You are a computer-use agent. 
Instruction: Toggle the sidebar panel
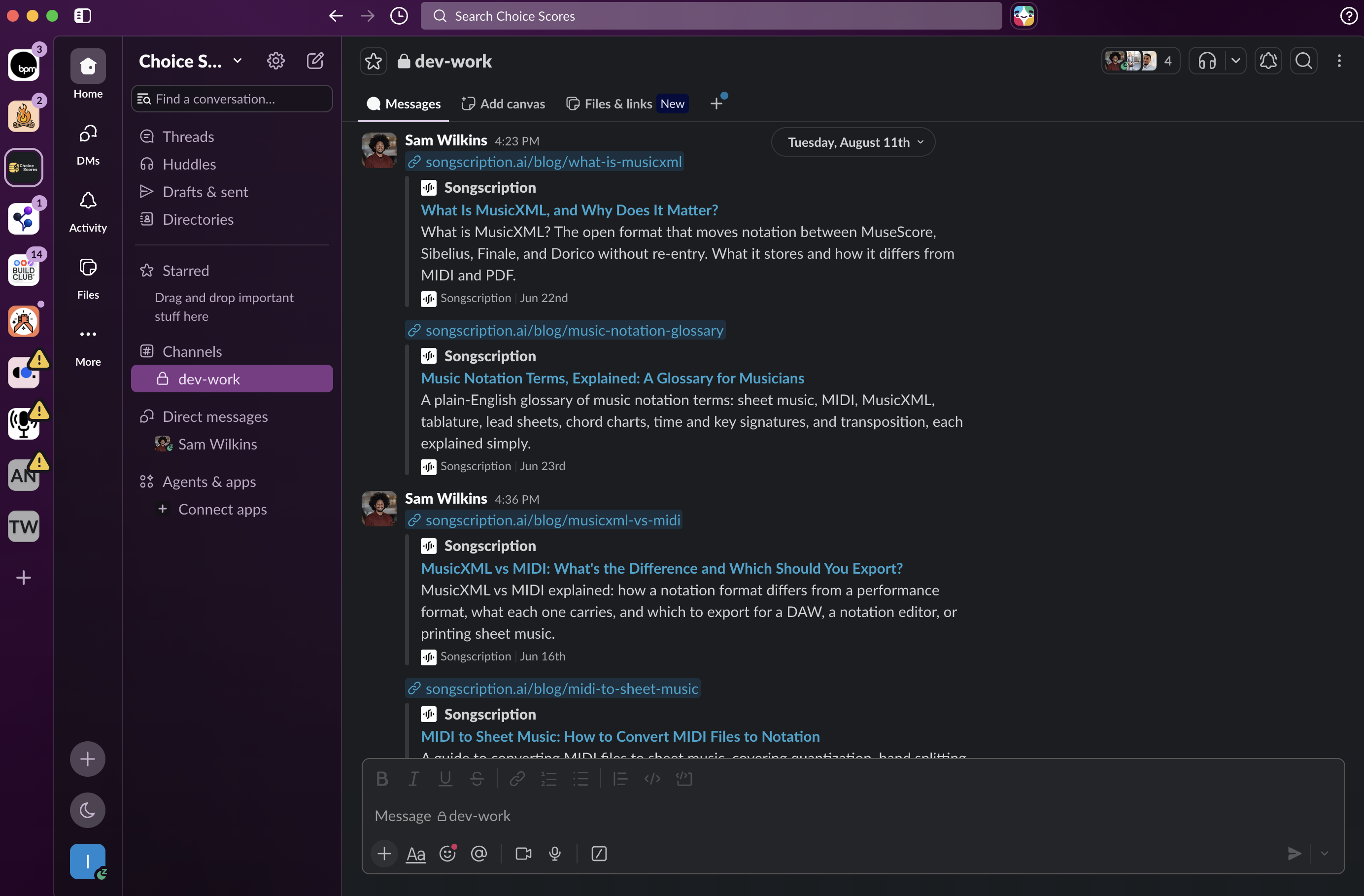(x=82, y=16)
